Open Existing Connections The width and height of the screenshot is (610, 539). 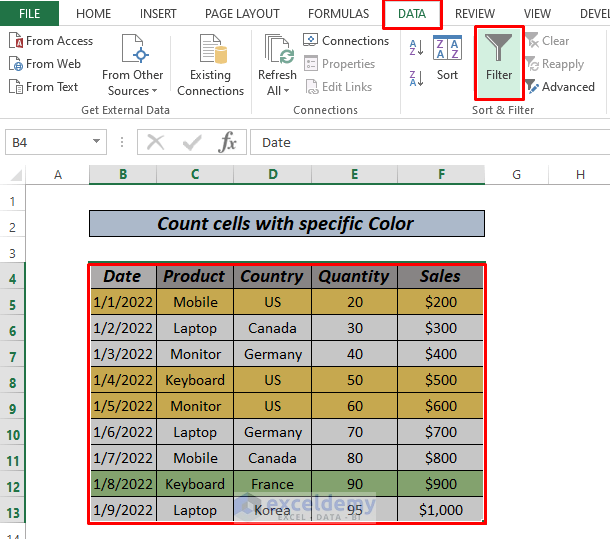210,65
